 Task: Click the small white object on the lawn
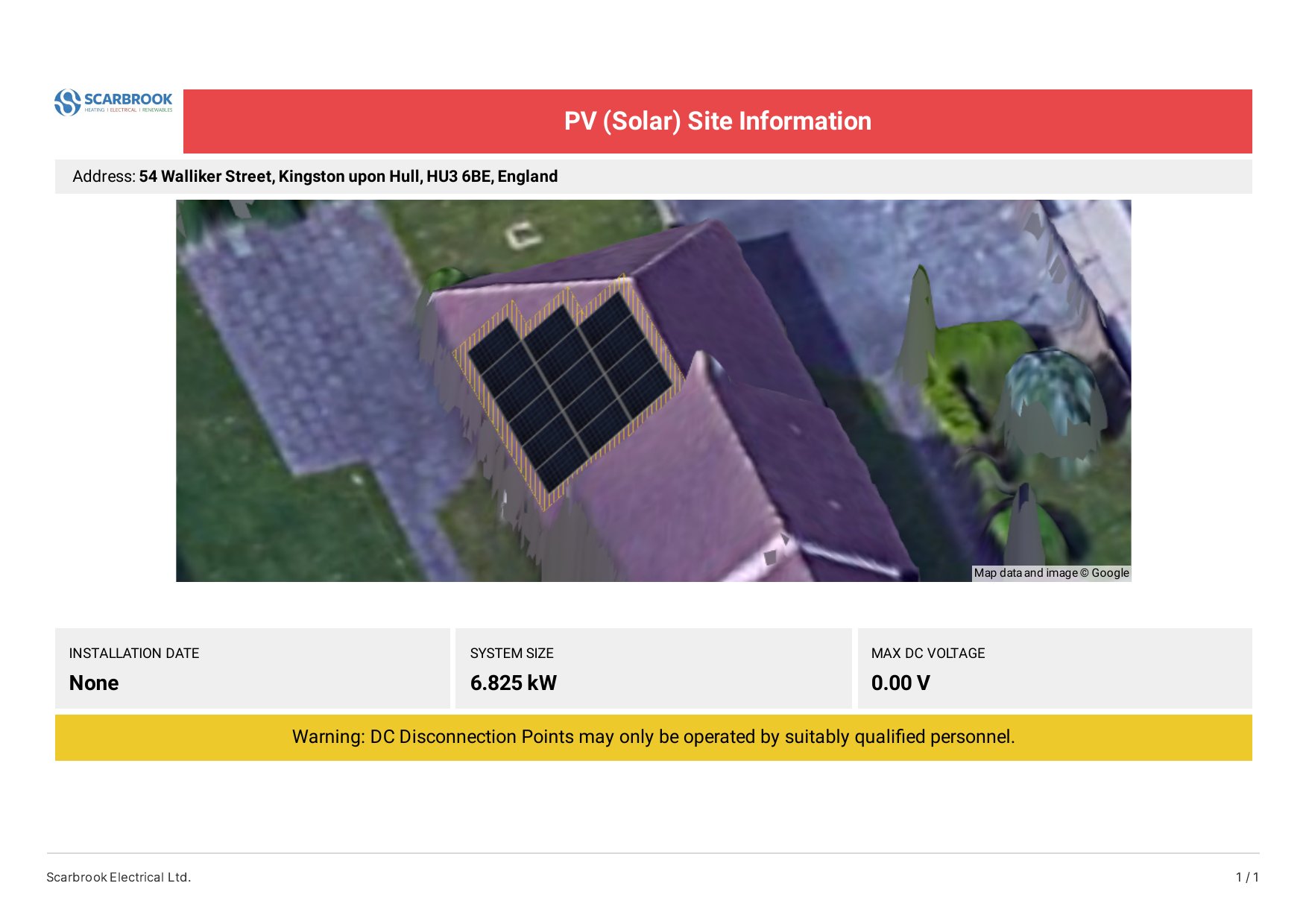523,235
